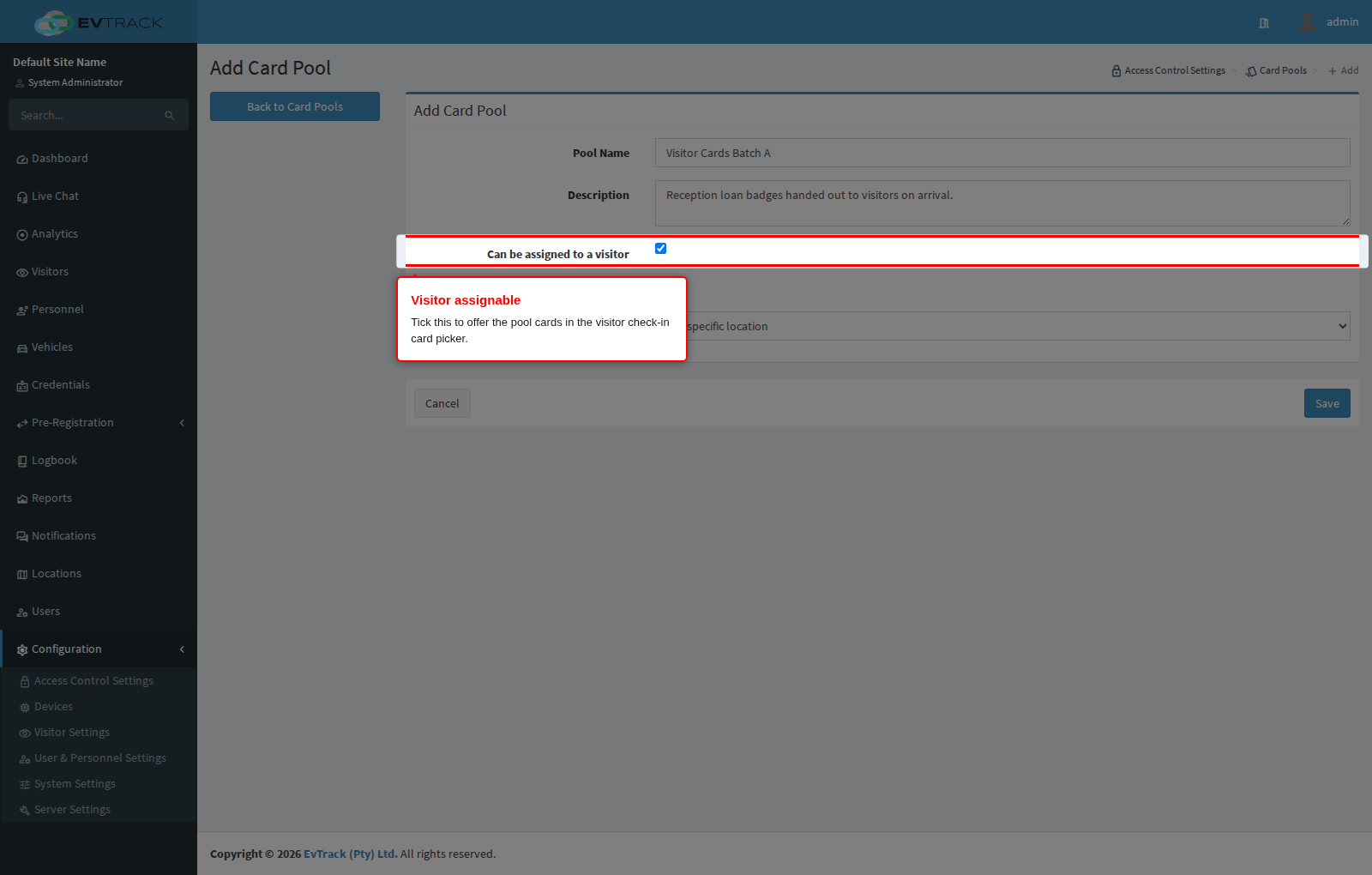1372x875 pixels.
Task: Select Server Settings submenu item
Action: (99, 810)
